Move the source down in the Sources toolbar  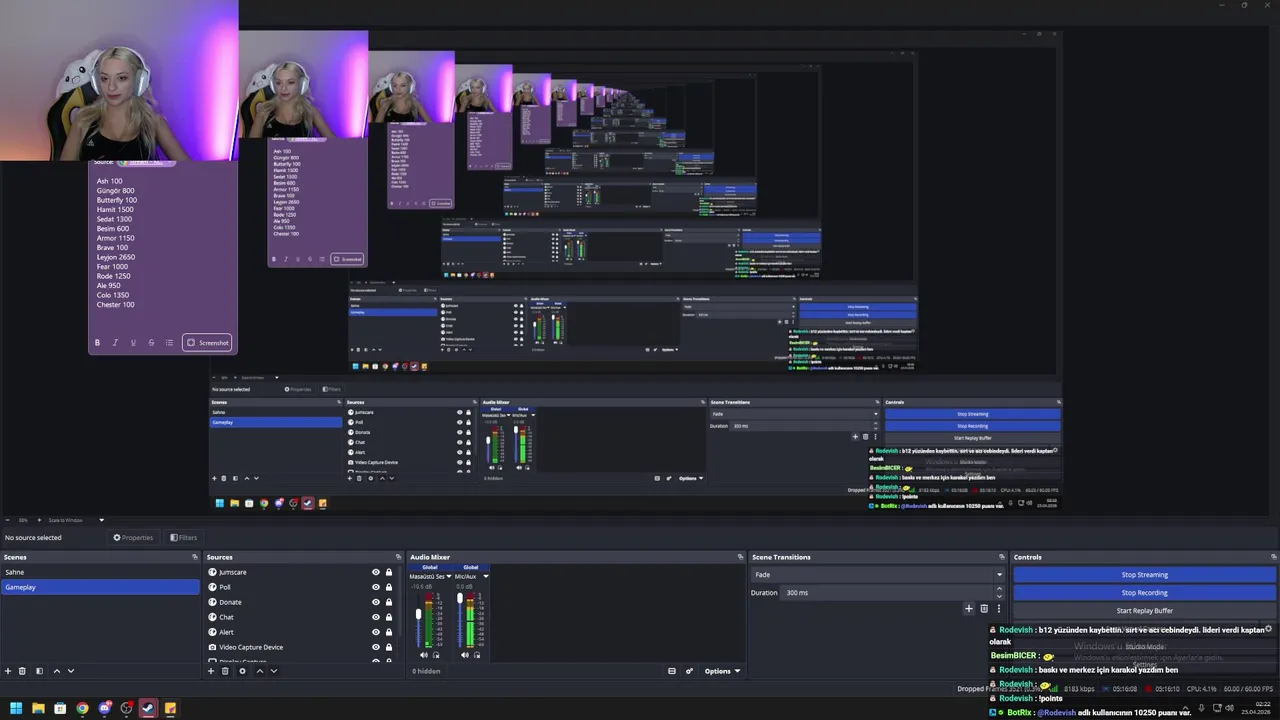coord(273,671)
